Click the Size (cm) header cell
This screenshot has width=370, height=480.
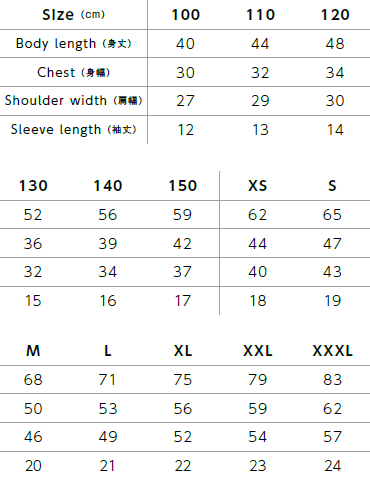pos(73,15)
